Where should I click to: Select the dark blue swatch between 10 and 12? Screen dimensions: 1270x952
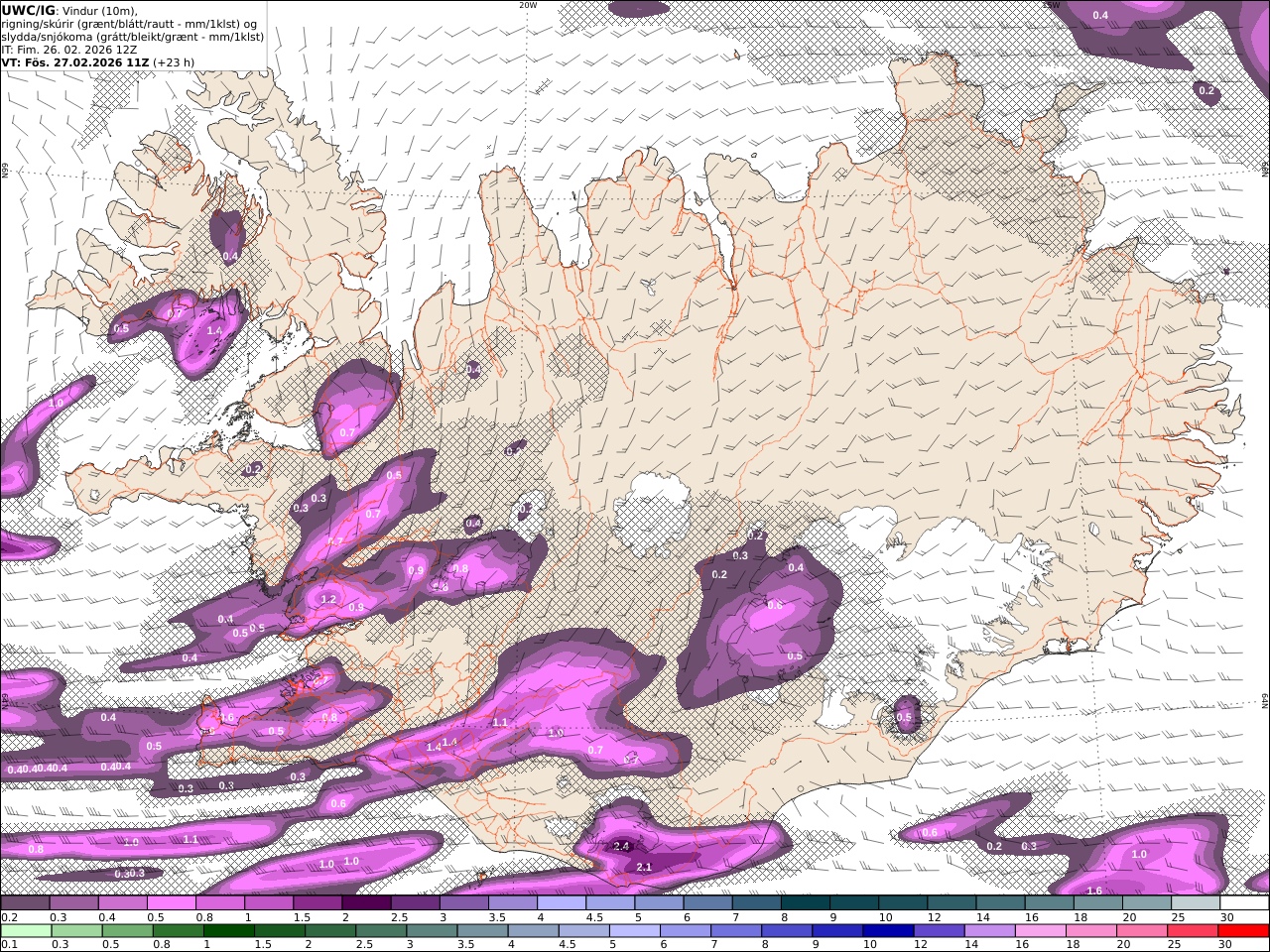tap(886, 931)
